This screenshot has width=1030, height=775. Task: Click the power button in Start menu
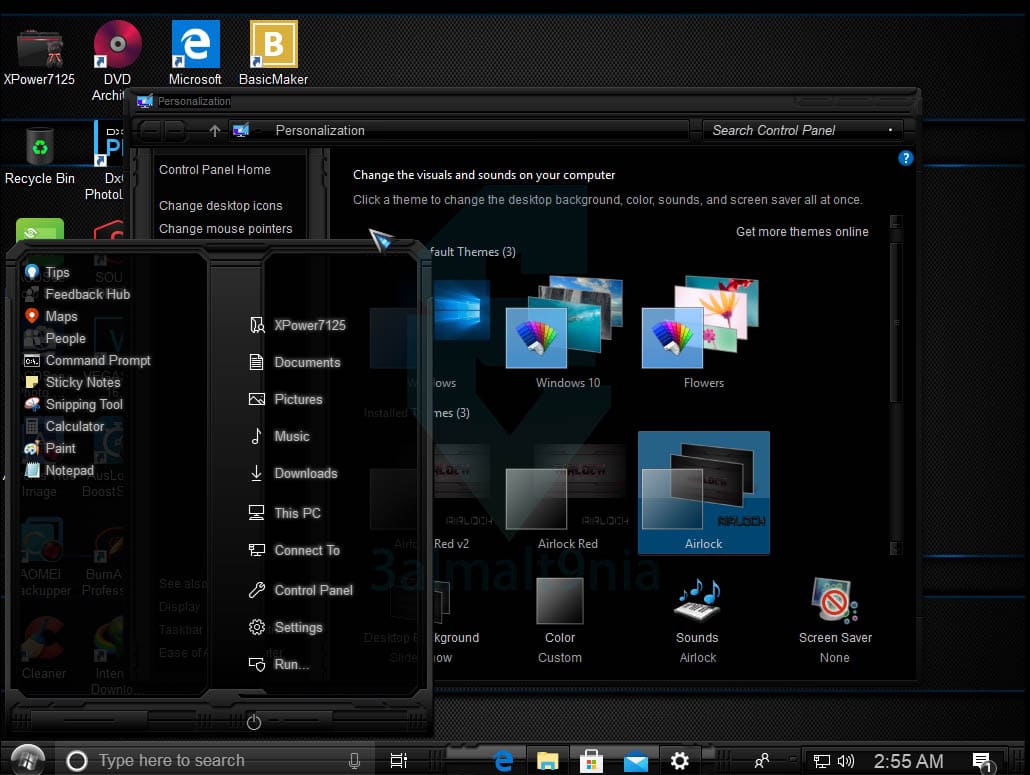[254, 722]
